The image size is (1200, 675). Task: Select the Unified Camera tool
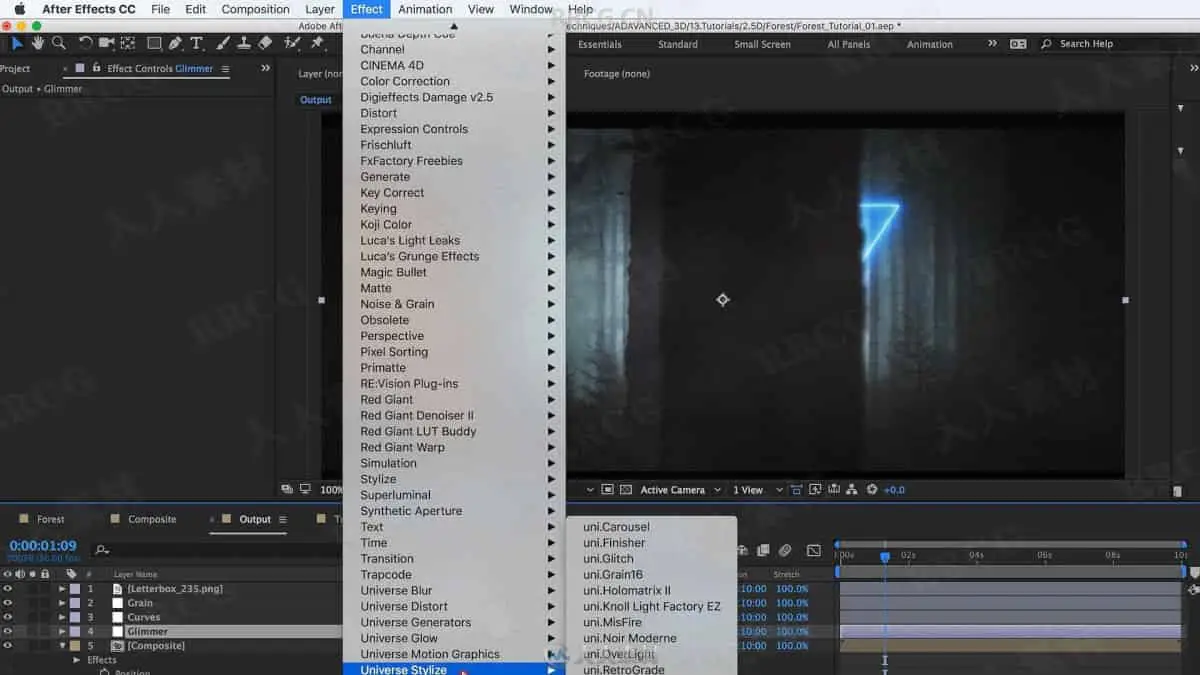[106, 43]
